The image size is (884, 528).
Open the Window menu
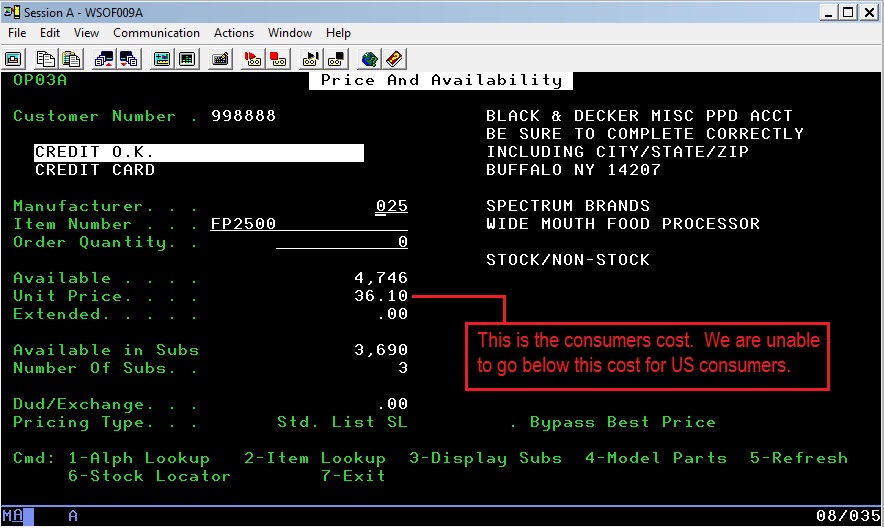coord(290,33)
